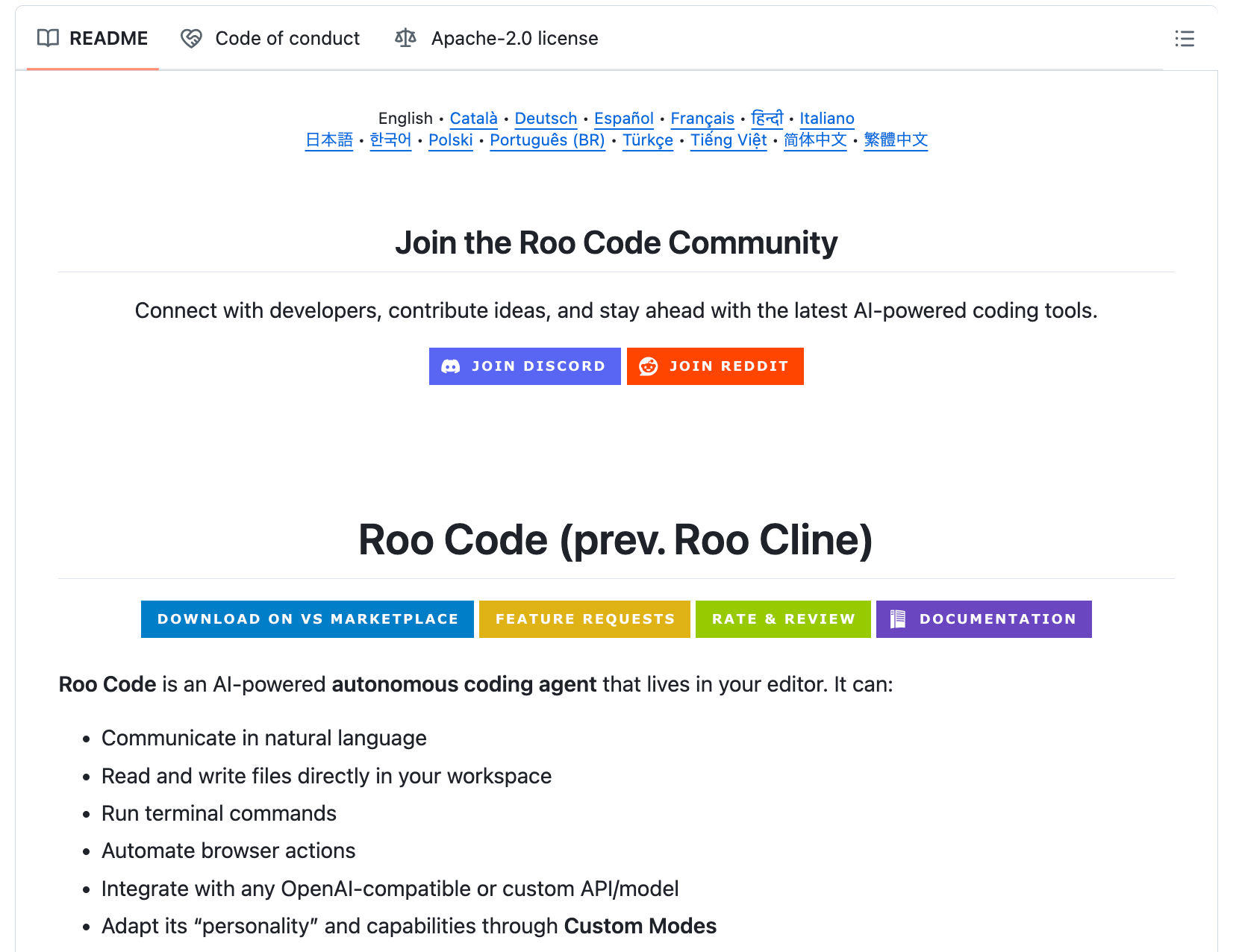Click the Apache license scales icon

[x=405, y=38]
